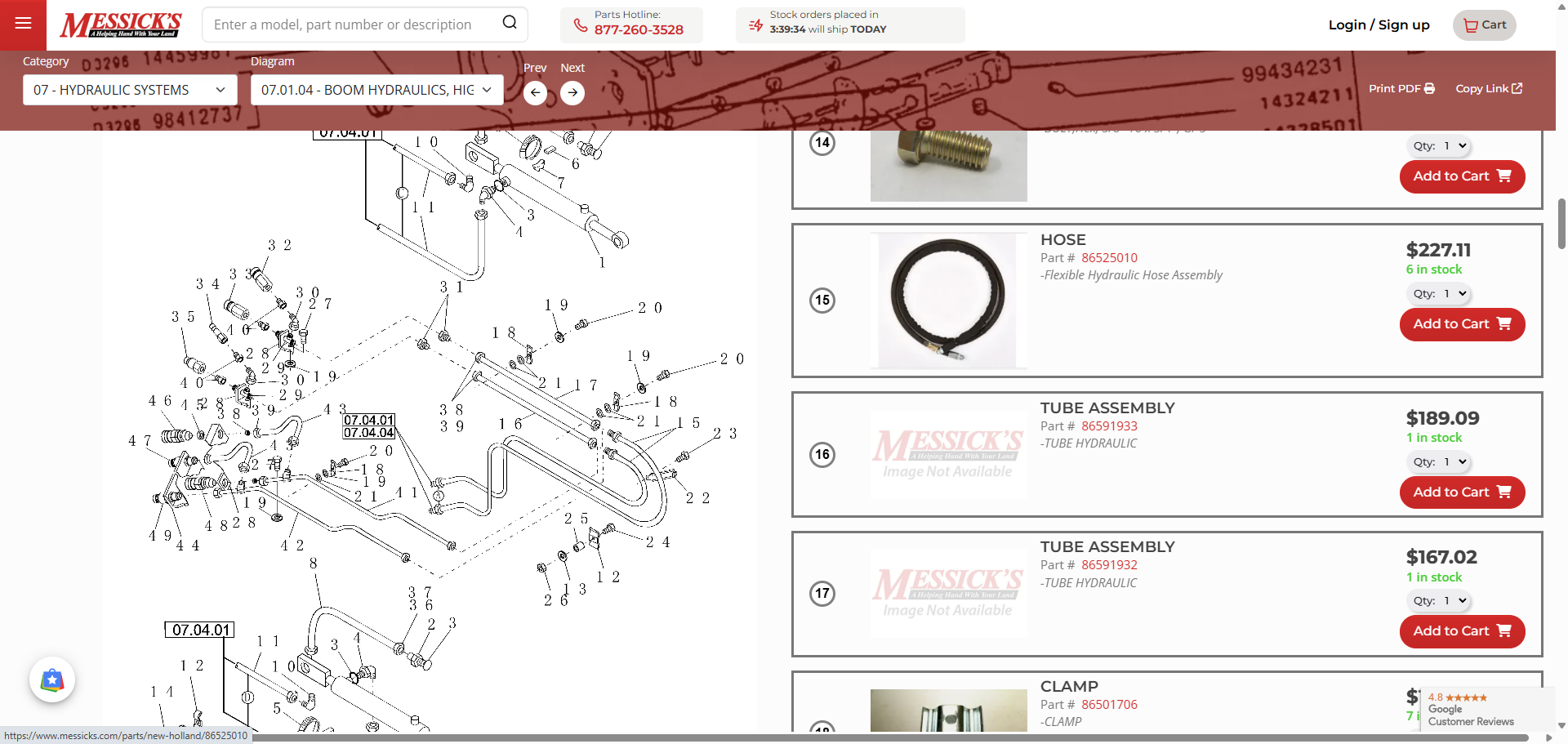This screenshot has width=1568, height=744.
Task: Click the search magnifier icon
Action: 510,23
